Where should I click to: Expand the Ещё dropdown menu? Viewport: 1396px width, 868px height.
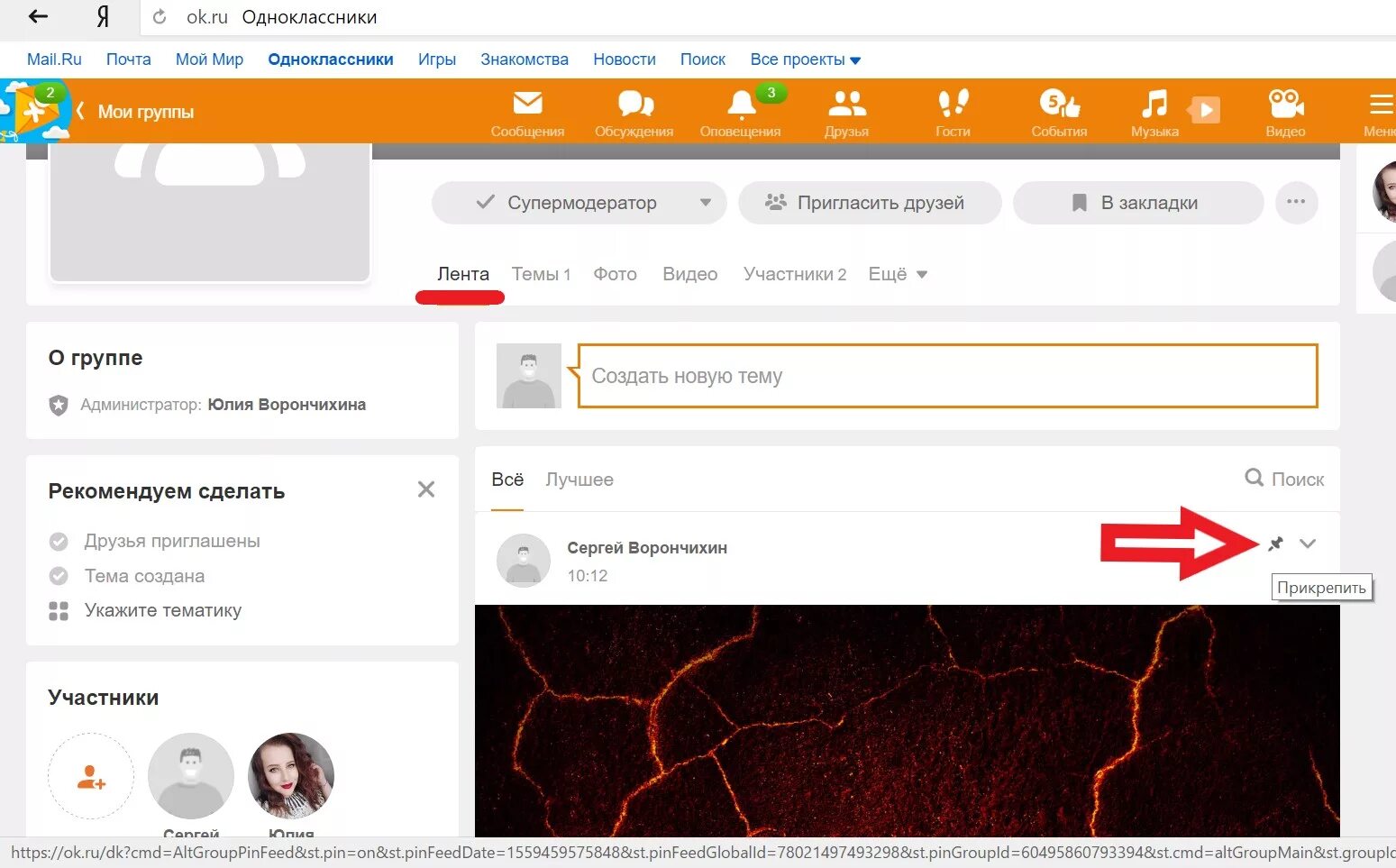898,274
